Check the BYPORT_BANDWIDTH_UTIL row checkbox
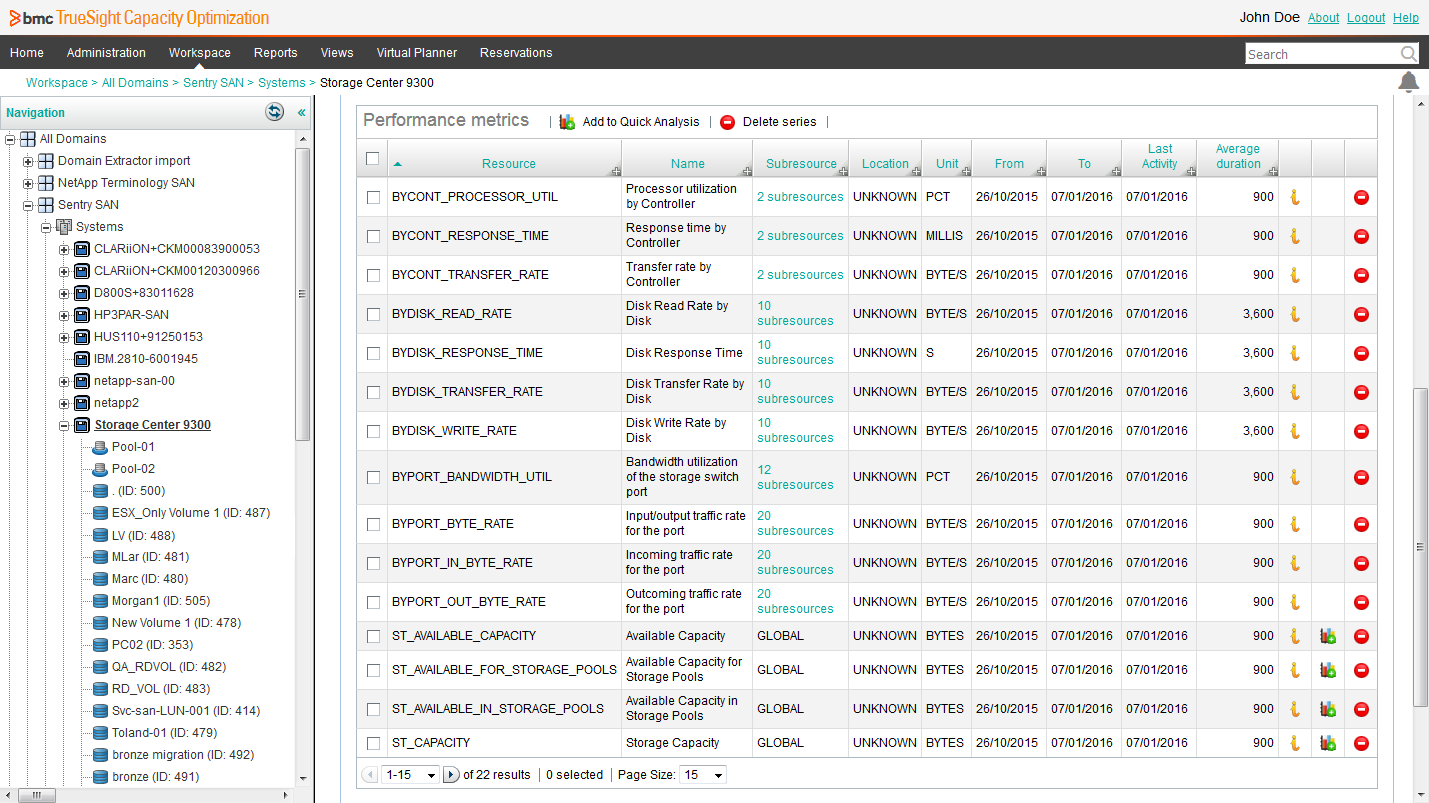Screen dimensions: 1429x803 click(x=373, y=478)
